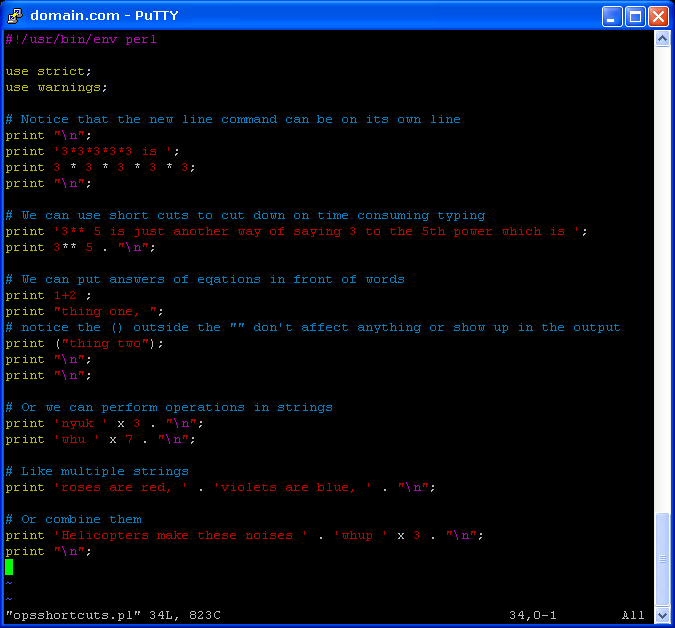Image resolution: width=675 pixels, height=628 pixels.
Task: Click the PuTTY icon in title bar
Action: coord(15,15)
